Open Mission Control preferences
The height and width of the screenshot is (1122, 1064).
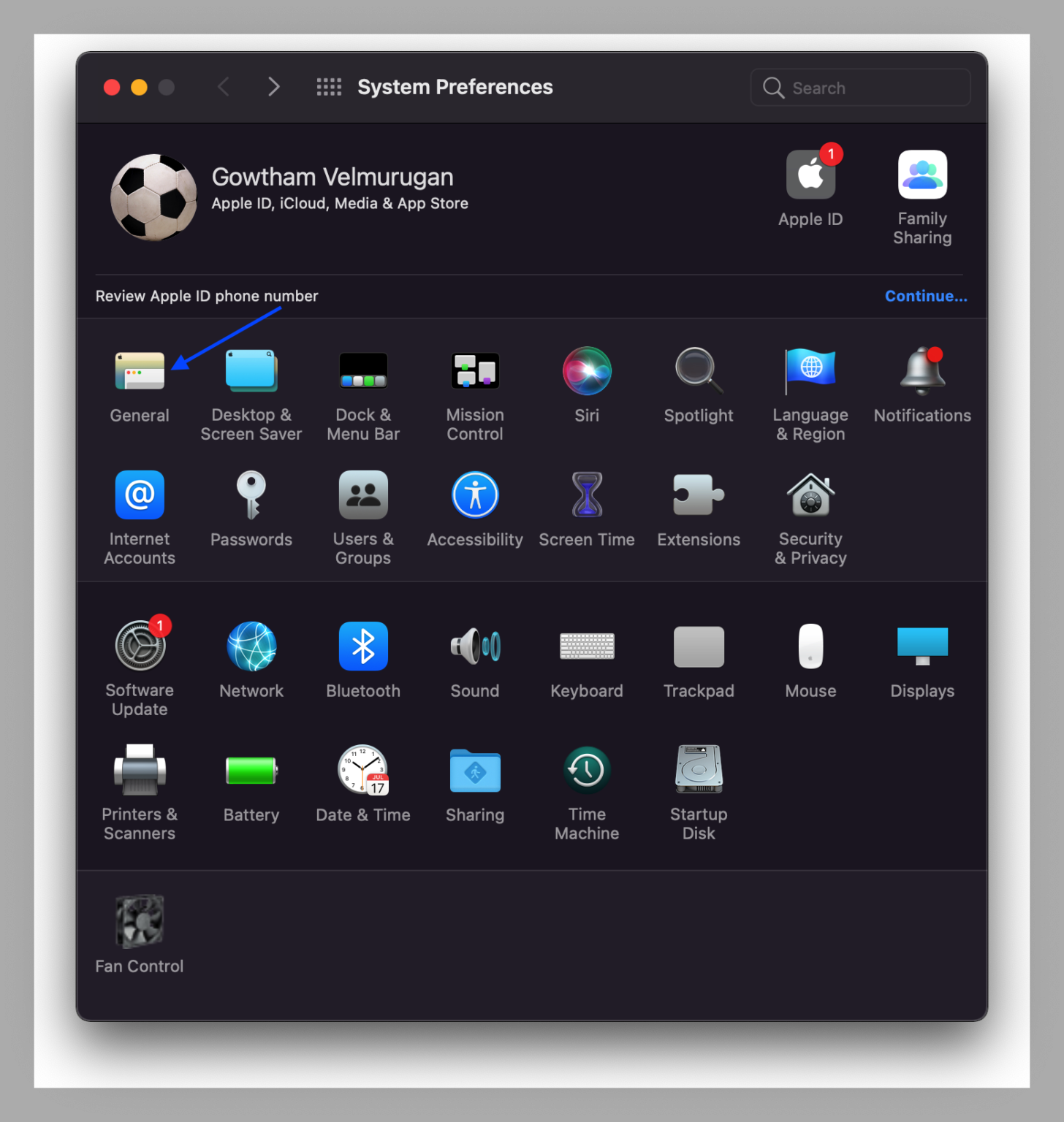point(475,371)
